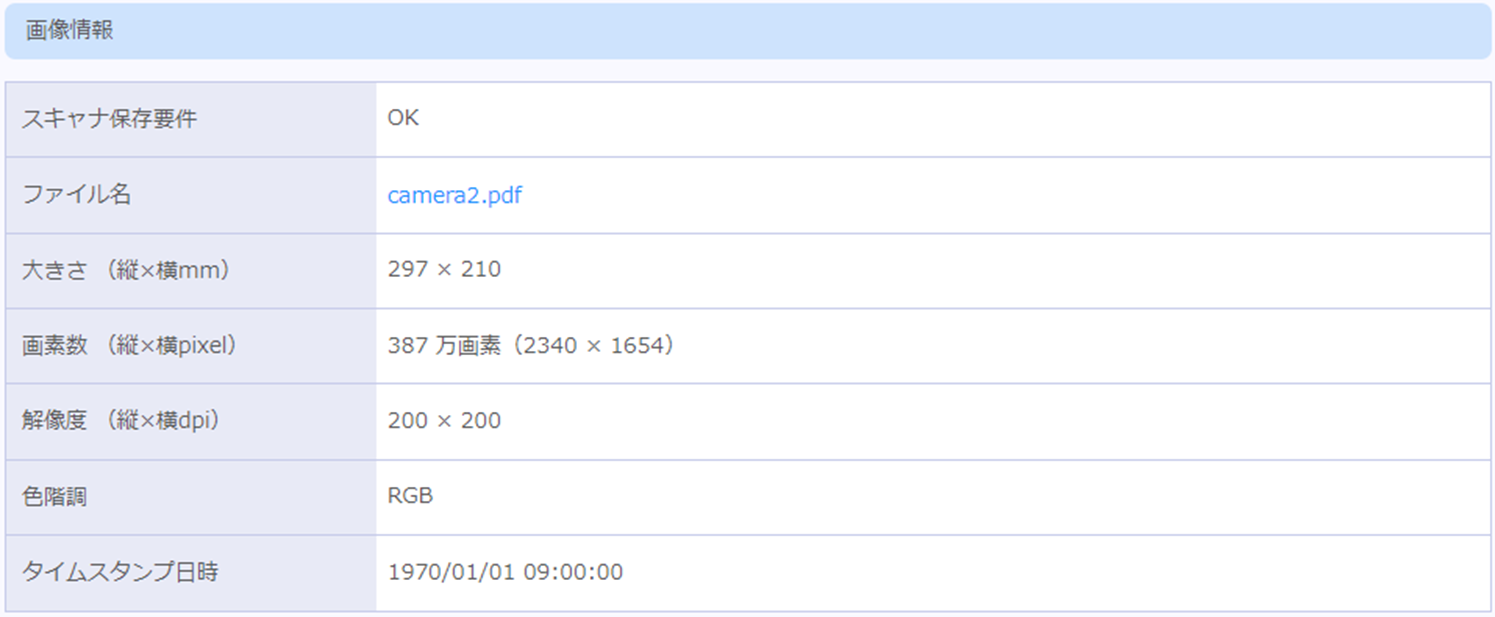Select the 297 × 210 size value
This screenshot has width=1495, height=617.
click(444, 270)
